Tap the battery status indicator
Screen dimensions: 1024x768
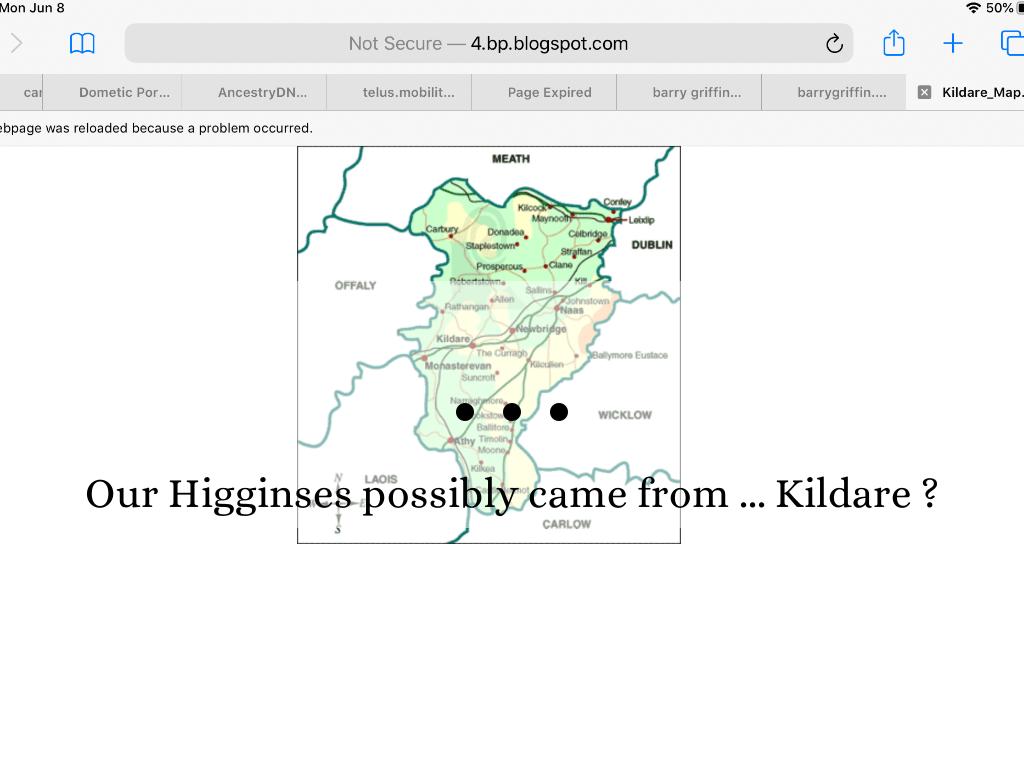1019,8
